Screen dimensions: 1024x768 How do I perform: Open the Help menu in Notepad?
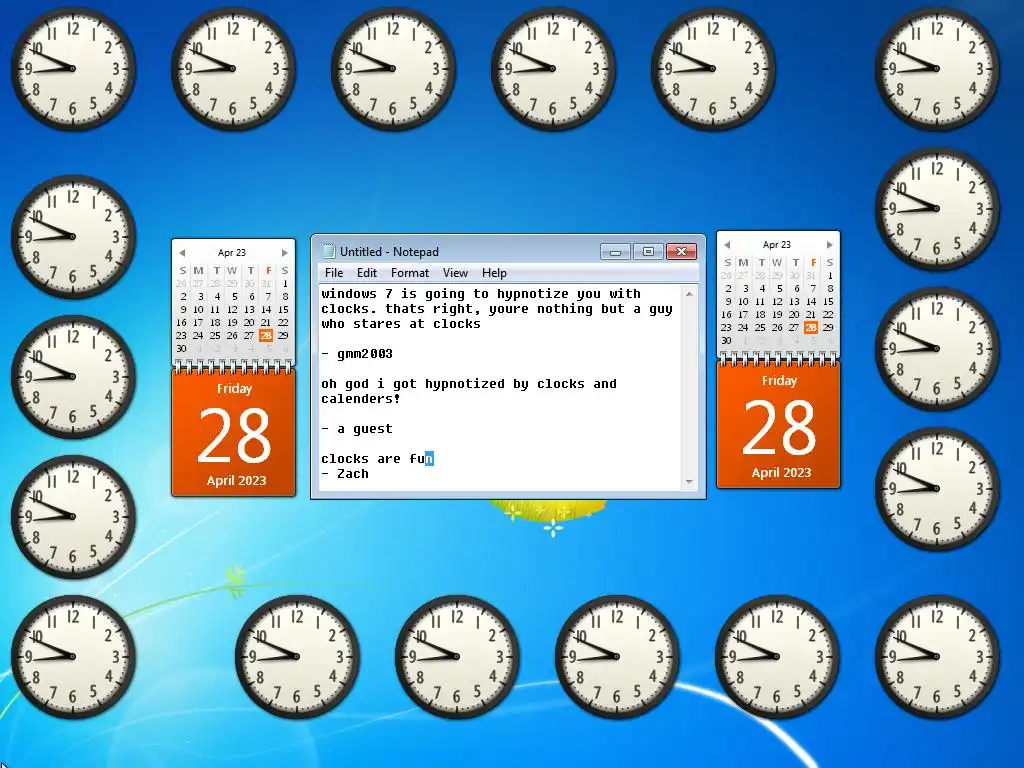[494, 273]
